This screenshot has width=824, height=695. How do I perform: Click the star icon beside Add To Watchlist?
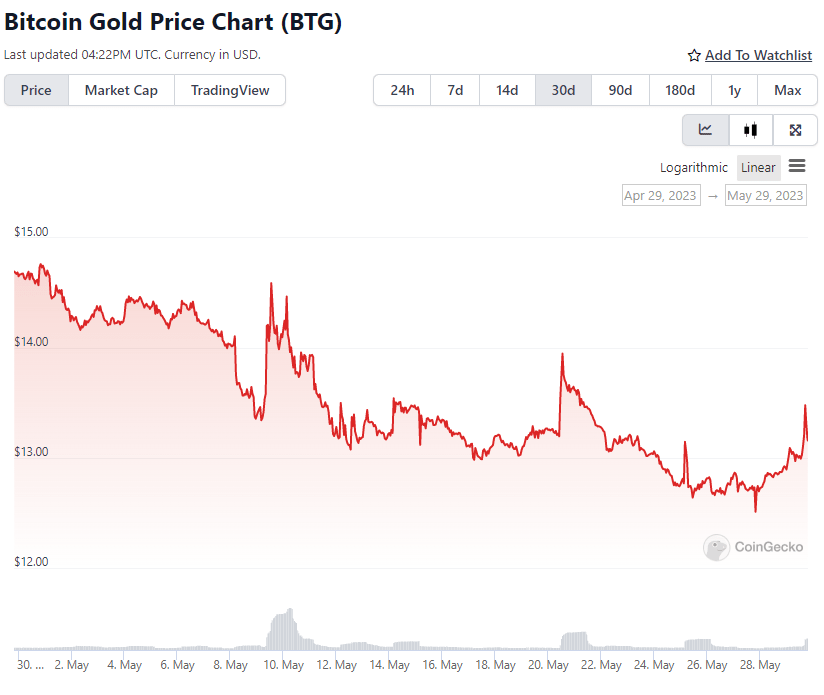pyautogui.click(x=694, y=55)
